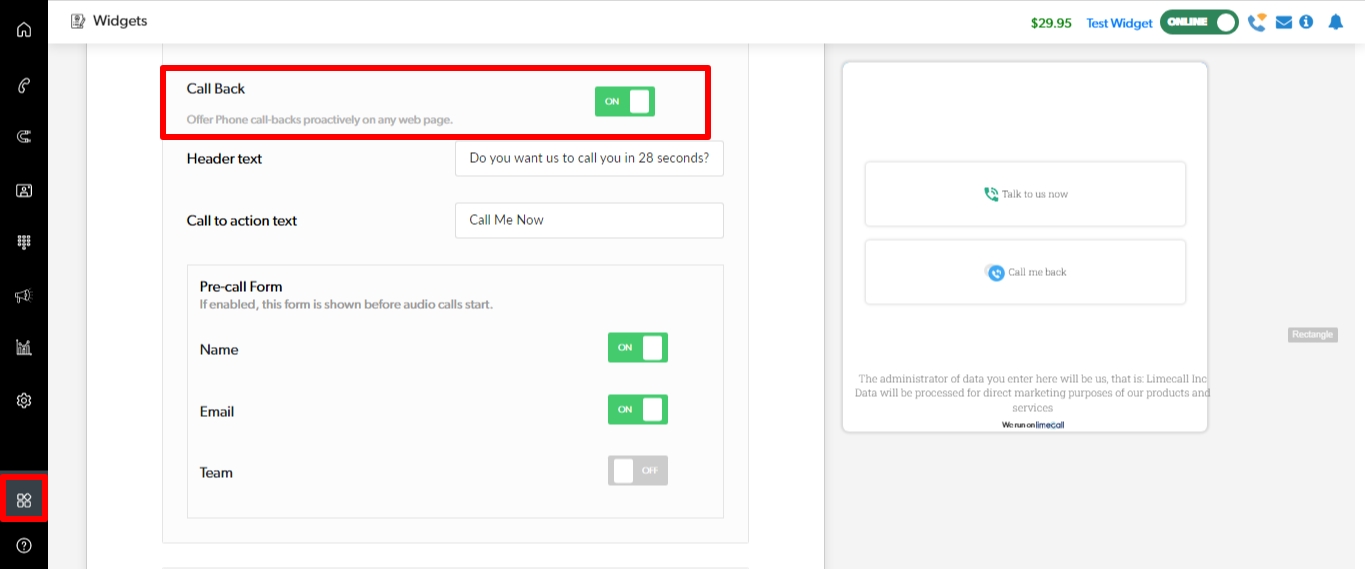Click the Header text input field

click(x=589, y=158)
